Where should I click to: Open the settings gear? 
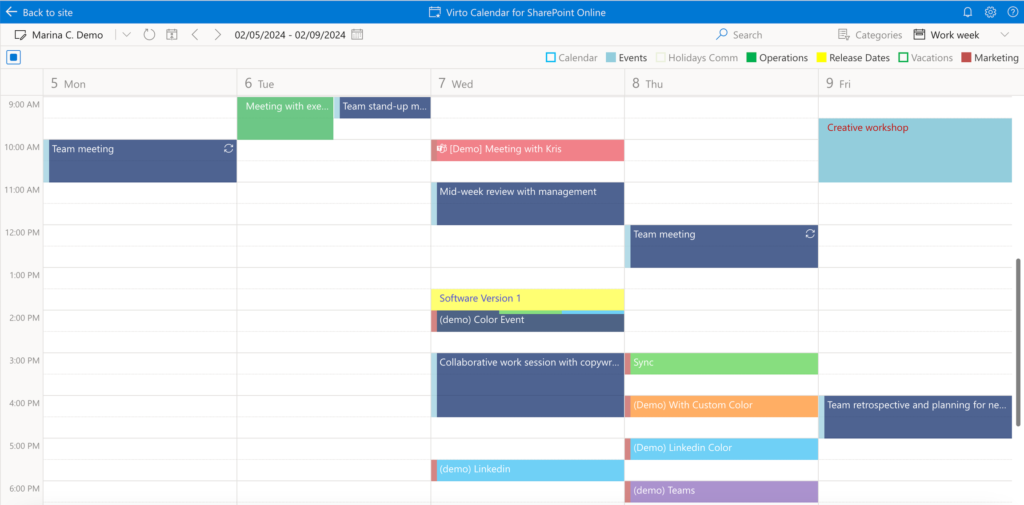tap(990, 12)
